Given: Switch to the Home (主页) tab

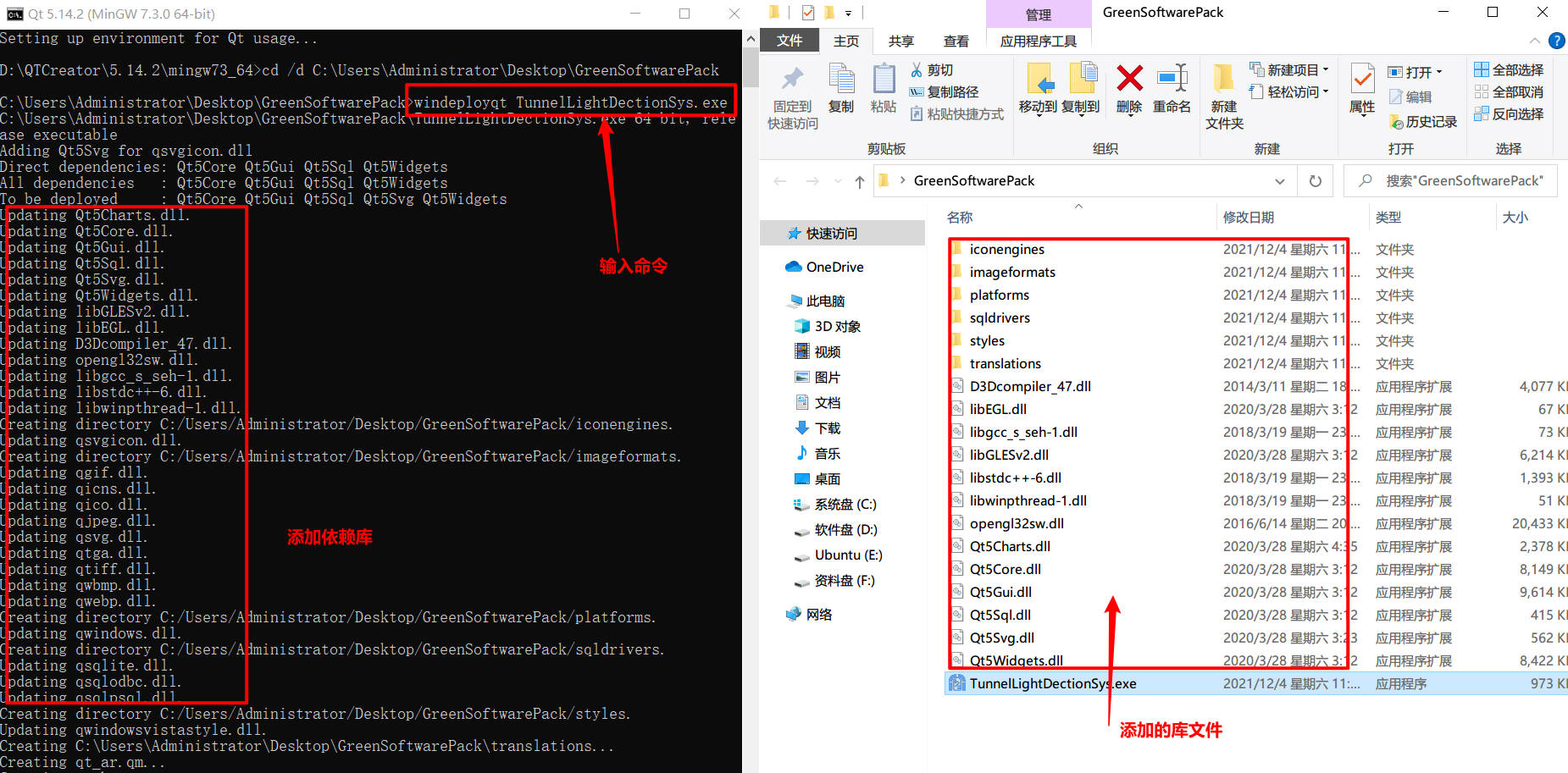Looking at the screenshot, I should pos(846,41).
